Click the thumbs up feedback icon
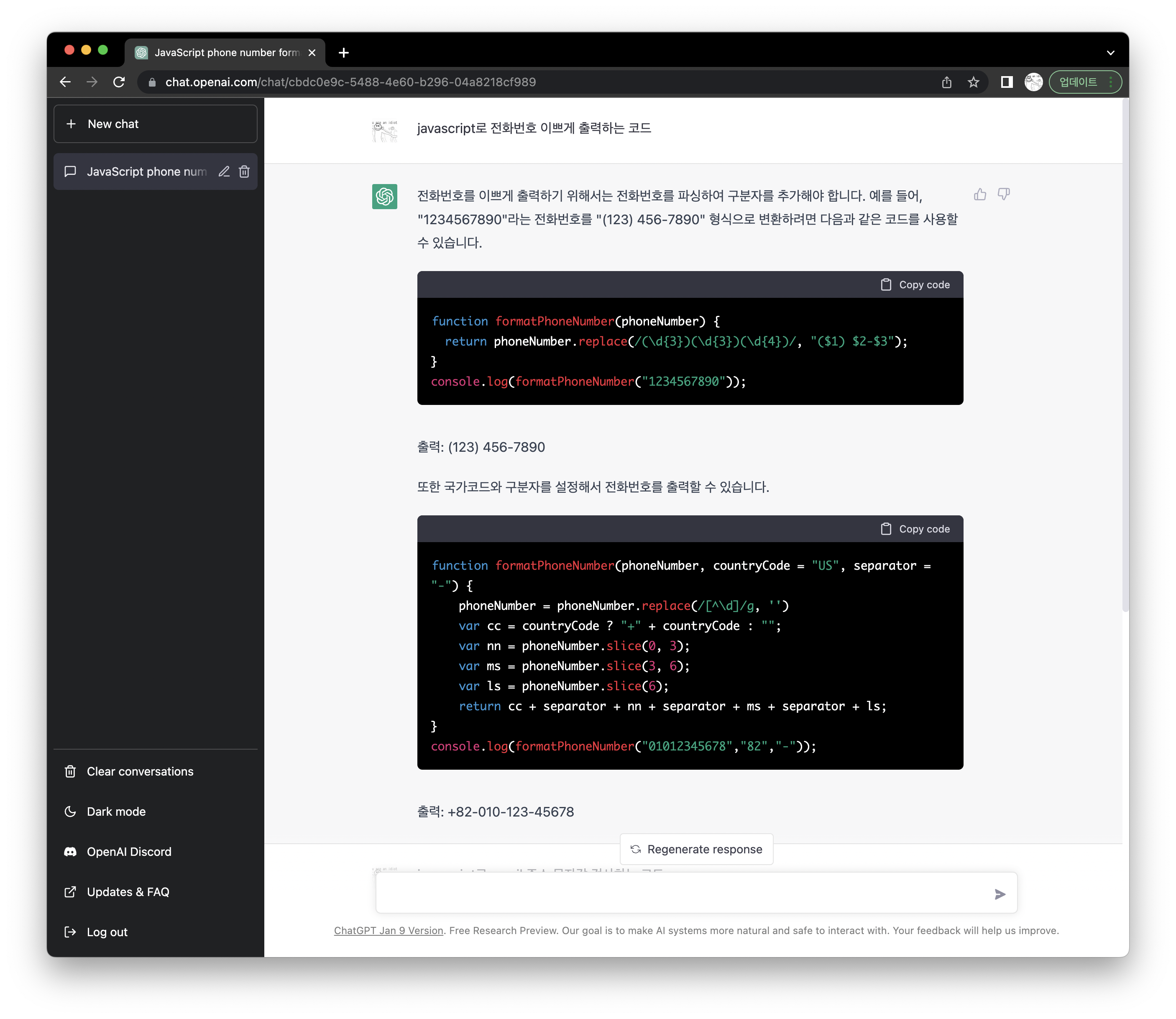This screenshot has width=1176, height=1019. point(980,195)
